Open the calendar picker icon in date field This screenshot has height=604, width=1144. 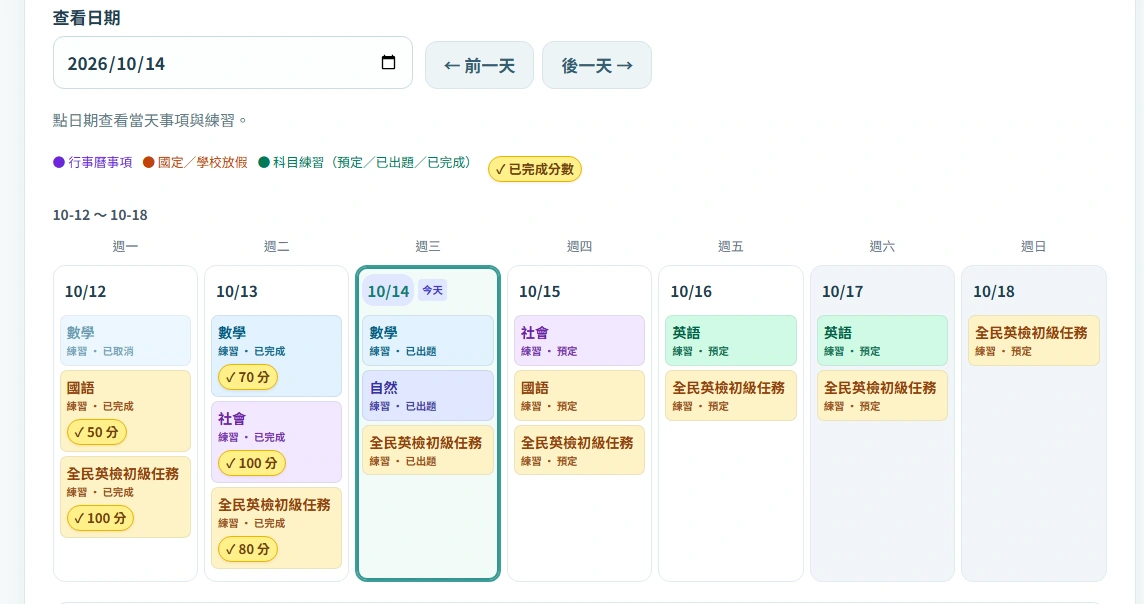[x=388, y=63]
